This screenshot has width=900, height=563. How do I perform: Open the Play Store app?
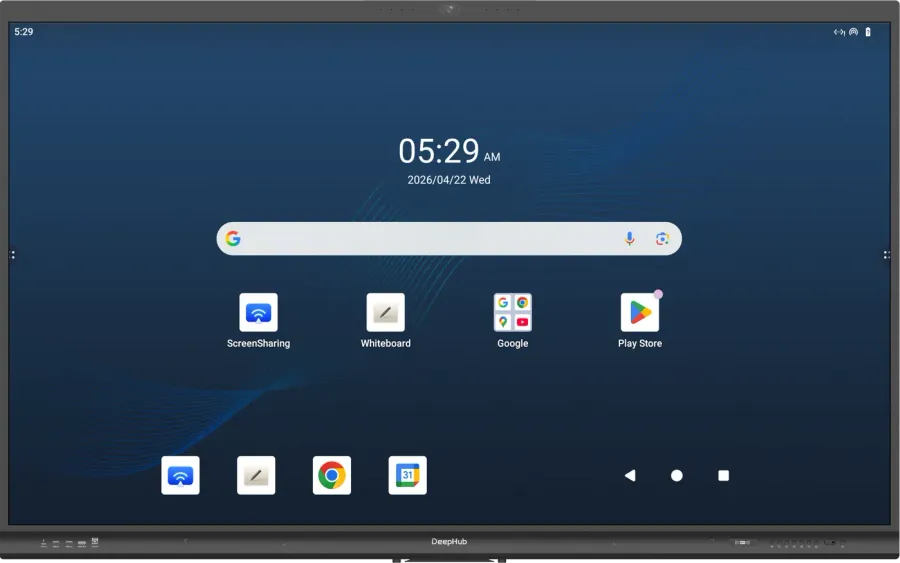click(x=639, y=312)
